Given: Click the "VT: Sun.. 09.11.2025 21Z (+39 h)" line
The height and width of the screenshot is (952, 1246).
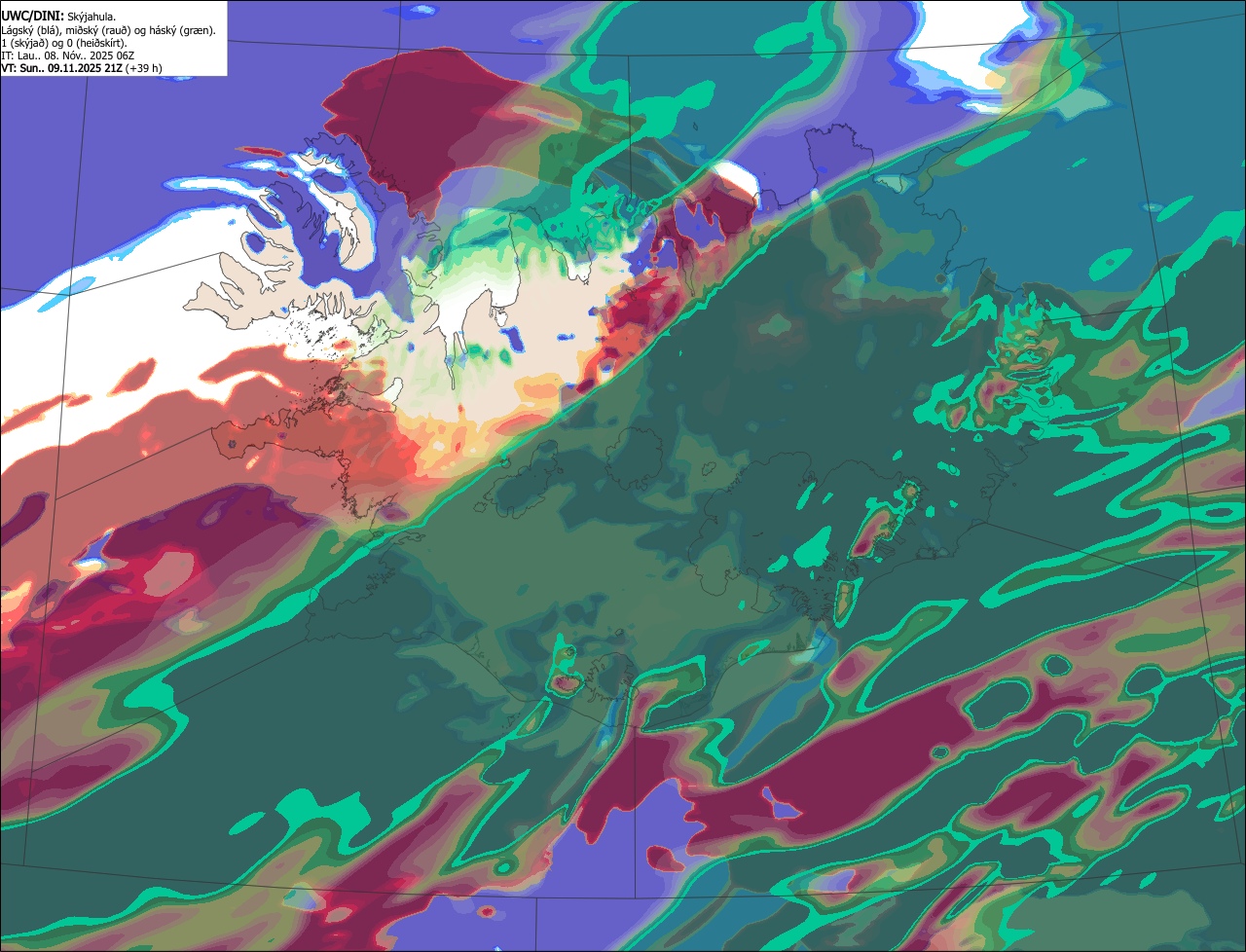Looking at the screenshot, I should pos(82,68).
